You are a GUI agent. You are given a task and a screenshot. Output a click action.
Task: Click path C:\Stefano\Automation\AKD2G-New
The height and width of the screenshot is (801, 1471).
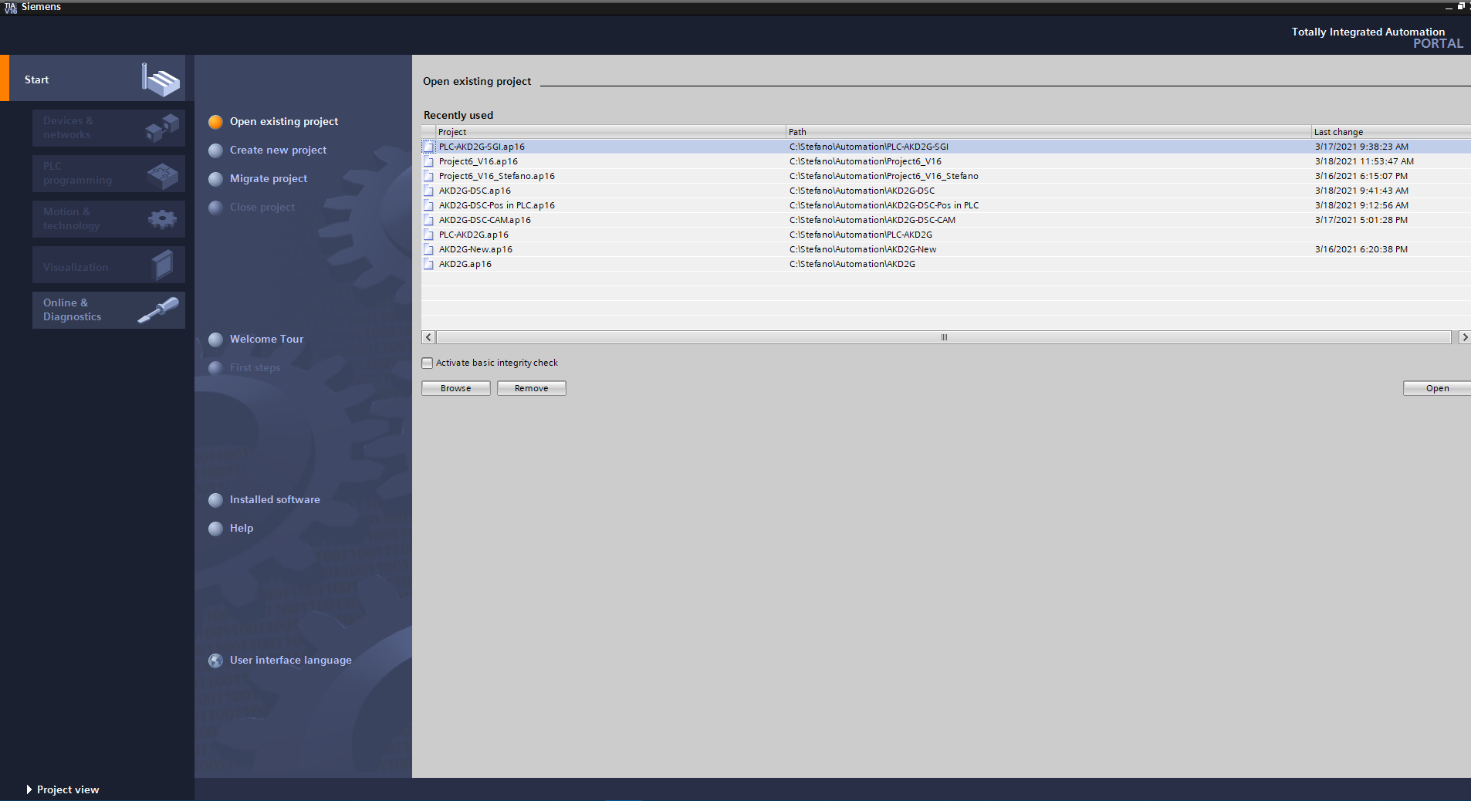tap(862, 249)
